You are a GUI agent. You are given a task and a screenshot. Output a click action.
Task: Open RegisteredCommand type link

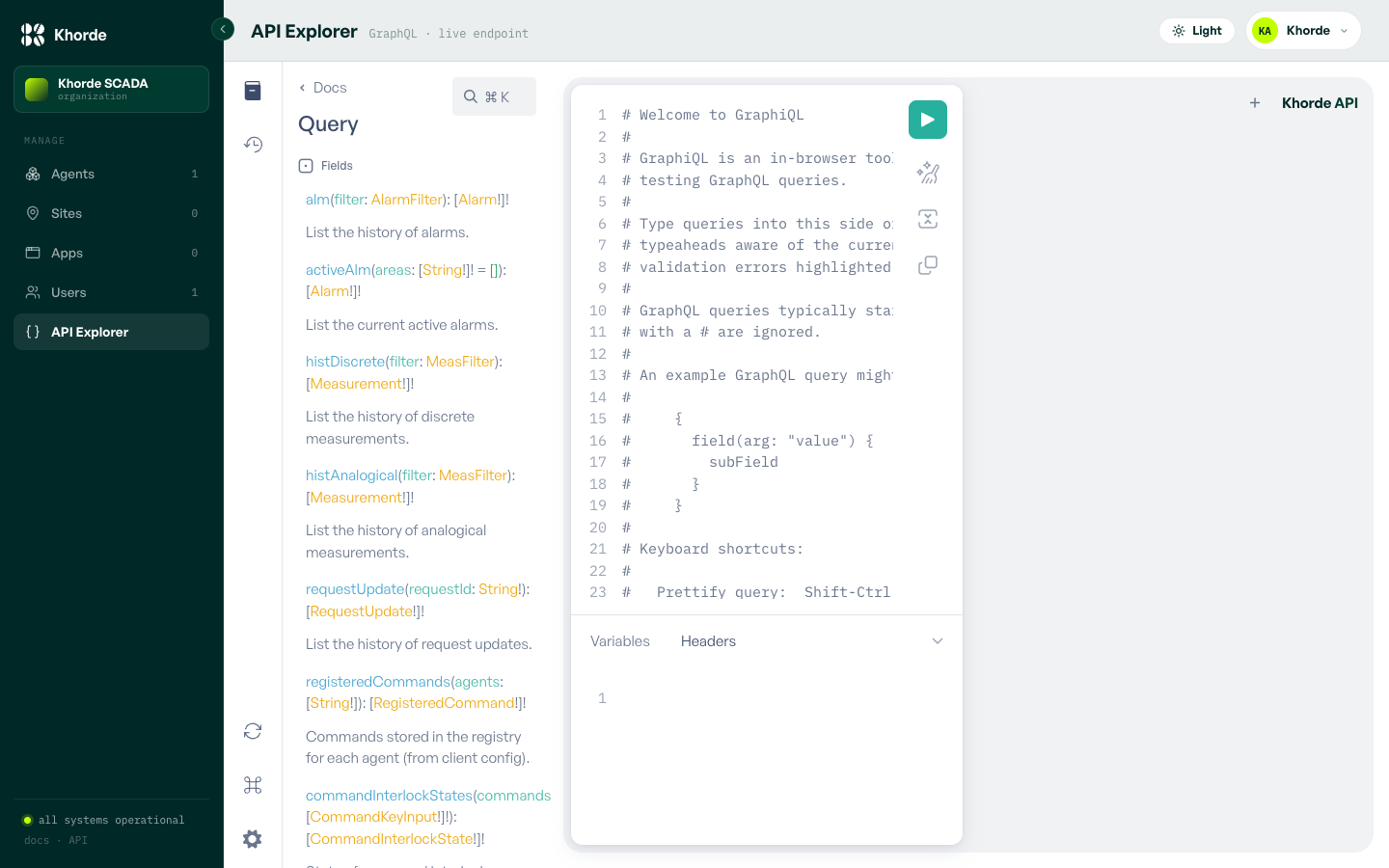(x=445, y=703)
